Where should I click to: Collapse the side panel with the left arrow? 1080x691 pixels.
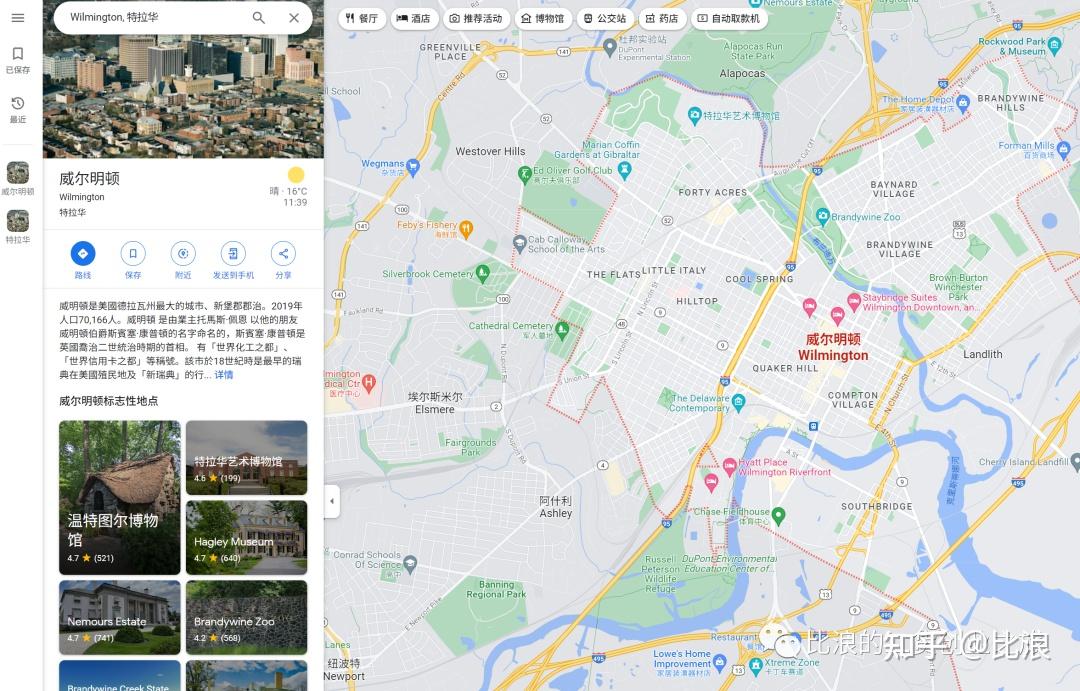pos(332,501)
